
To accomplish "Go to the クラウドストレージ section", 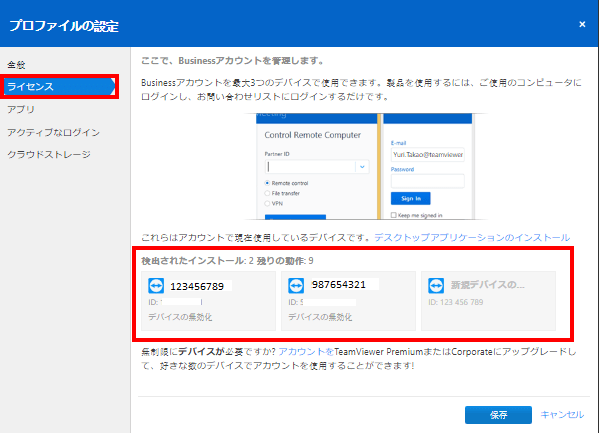I will (49, 155).
